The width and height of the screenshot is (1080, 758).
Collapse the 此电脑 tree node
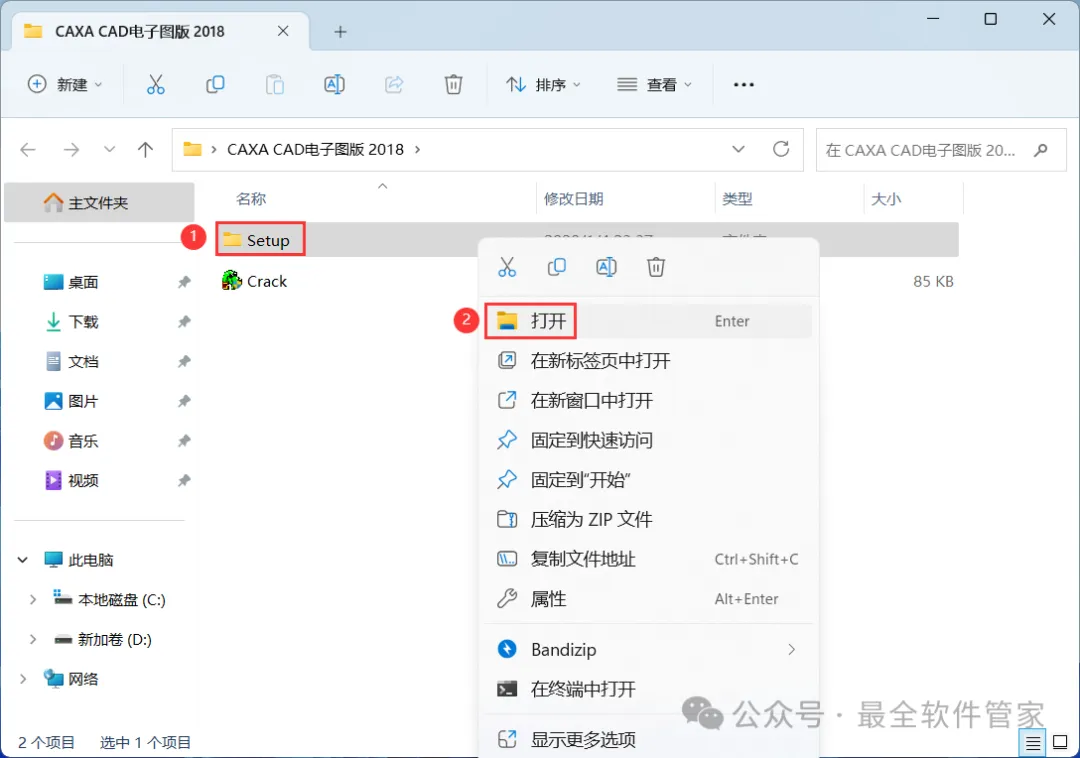click(23, 560)
